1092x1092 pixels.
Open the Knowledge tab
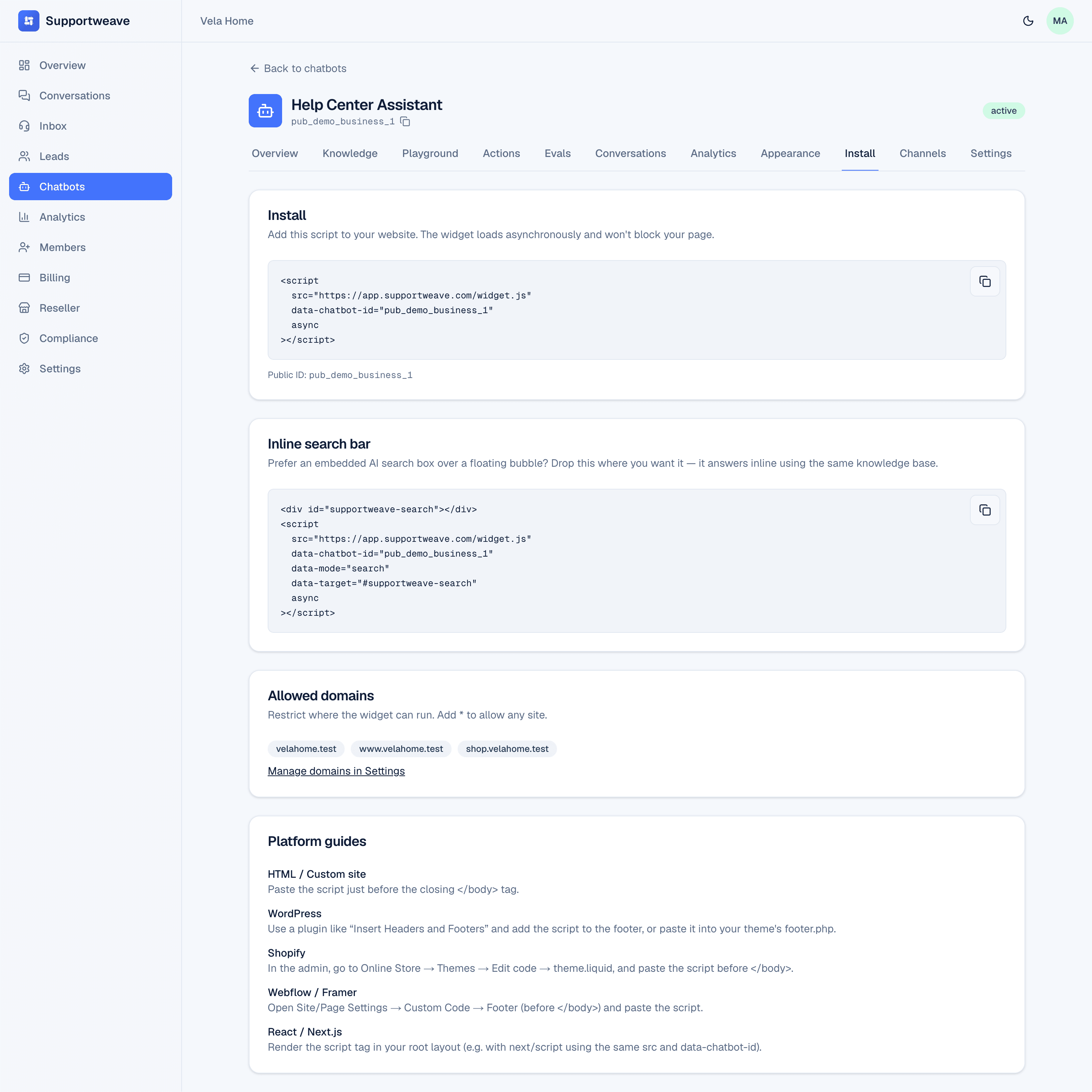[x=350, y=153]
